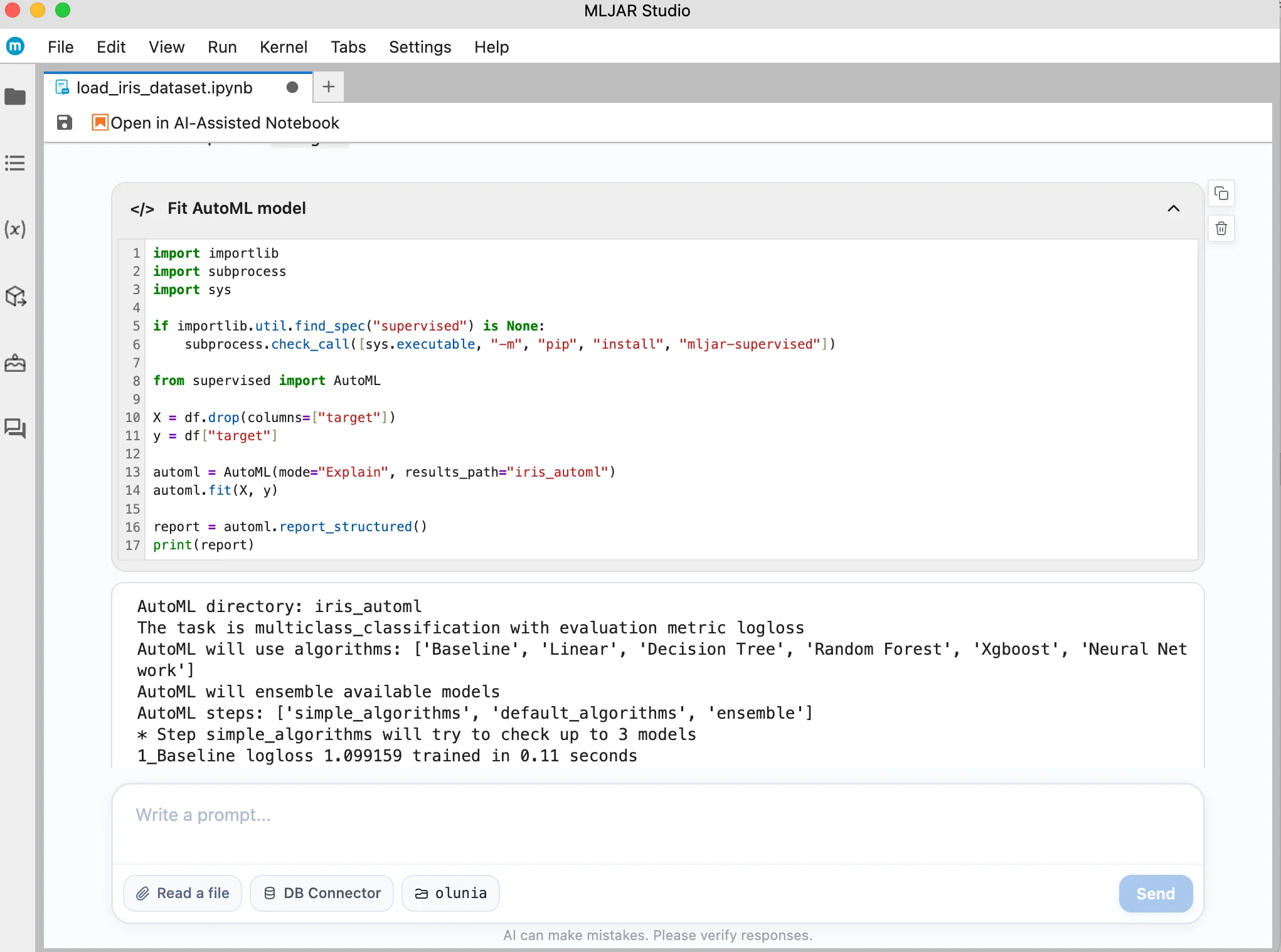The image size is (1281, 952).
Task: Open the Tabs menu
Action: coord(348,47)
